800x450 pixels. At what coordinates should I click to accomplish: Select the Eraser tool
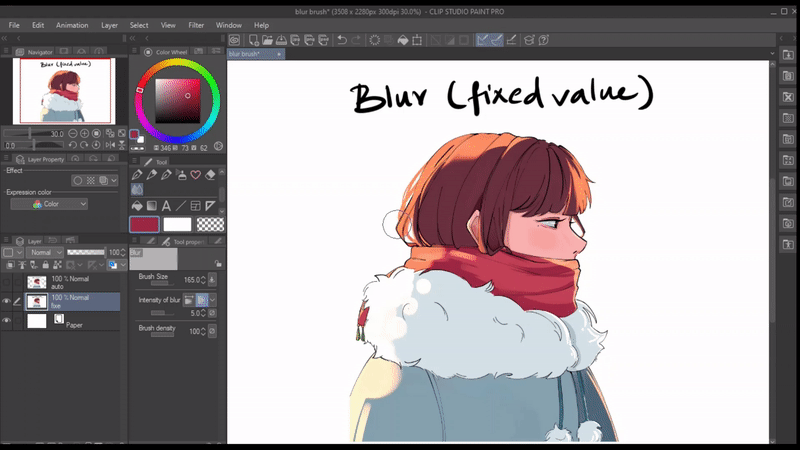click(x=210, y=175)
